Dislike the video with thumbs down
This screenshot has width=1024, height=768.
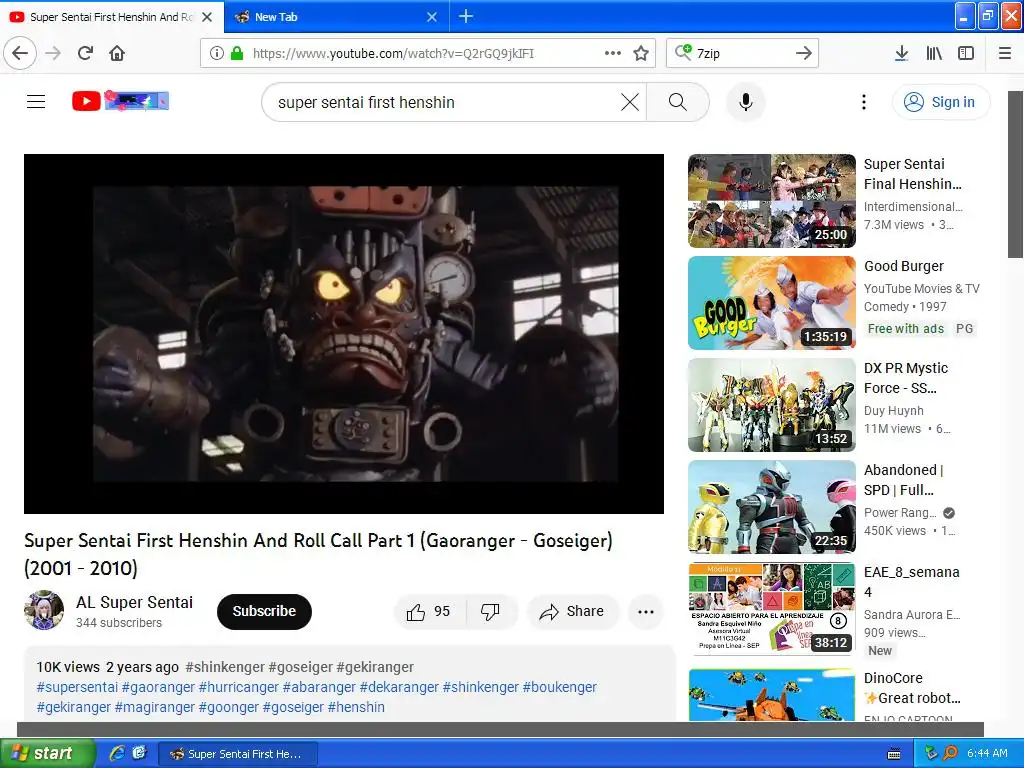pos(490,611)
